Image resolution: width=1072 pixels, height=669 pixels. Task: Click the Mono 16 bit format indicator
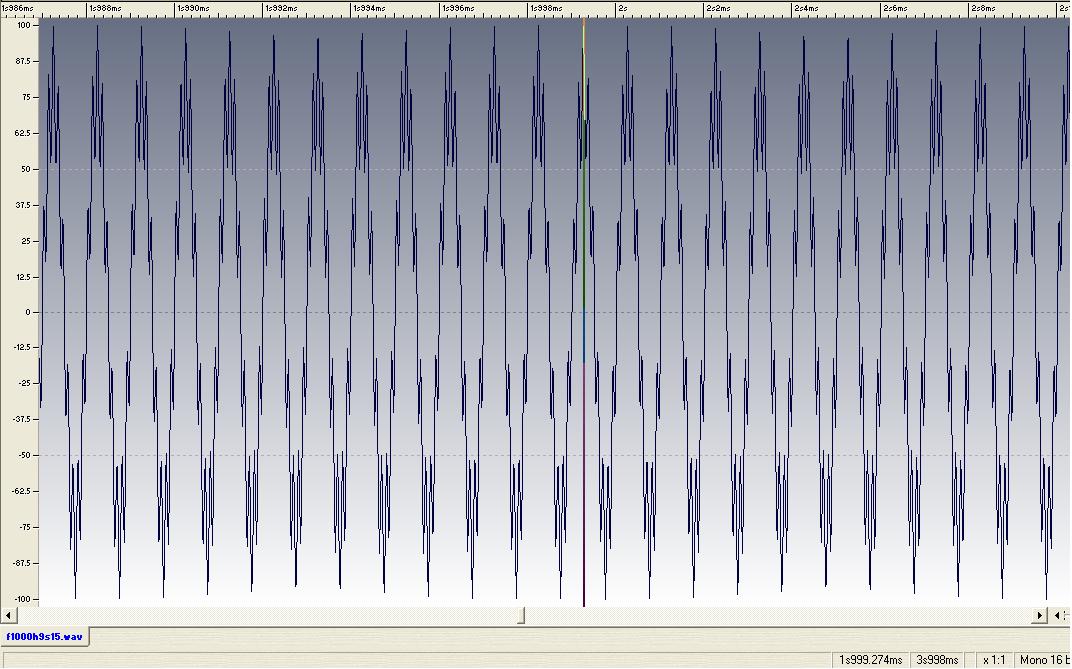(x=1043, y=660)
